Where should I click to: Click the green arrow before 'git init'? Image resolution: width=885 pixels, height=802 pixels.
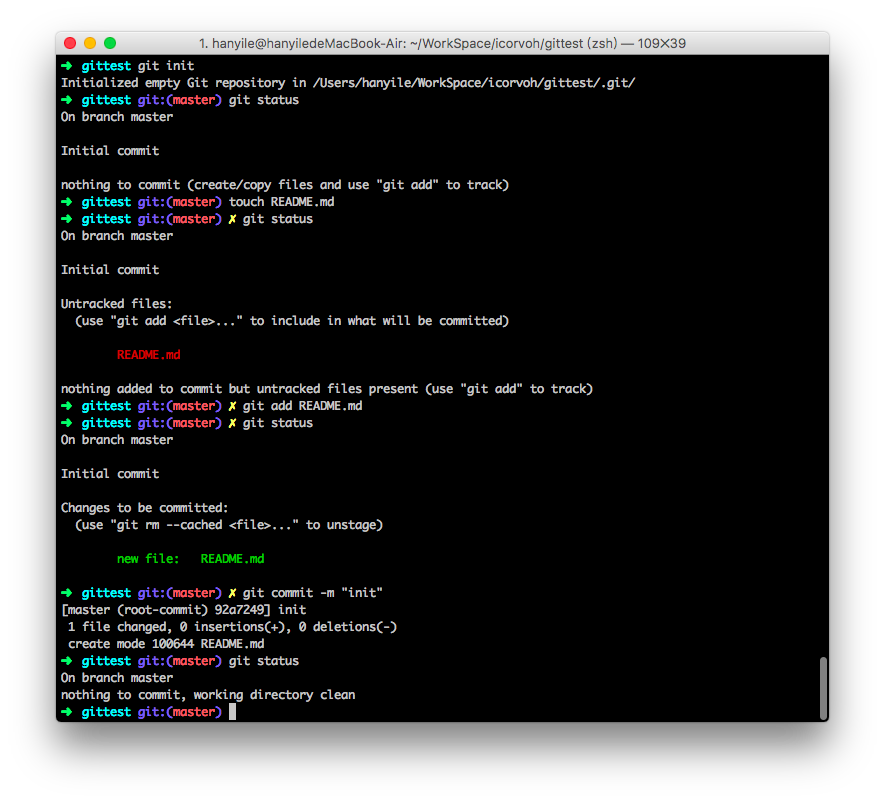[x=67, y=66]
